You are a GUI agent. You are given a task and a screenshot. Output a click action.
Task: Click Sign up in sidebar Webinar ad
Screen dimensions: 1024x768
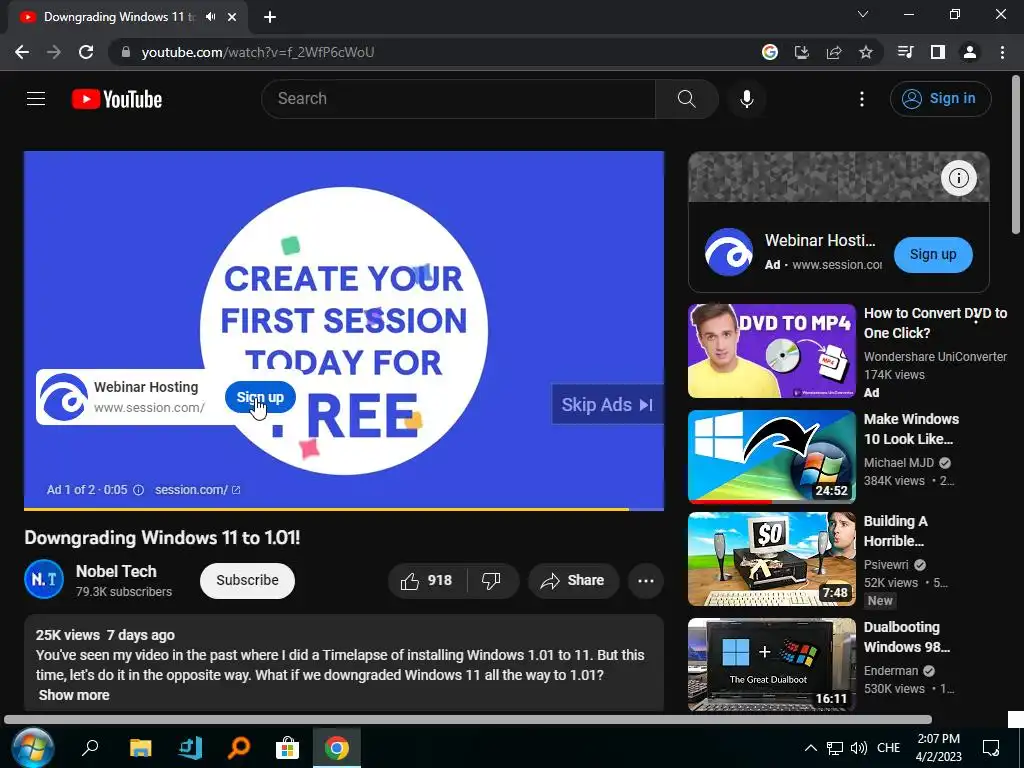933,255
